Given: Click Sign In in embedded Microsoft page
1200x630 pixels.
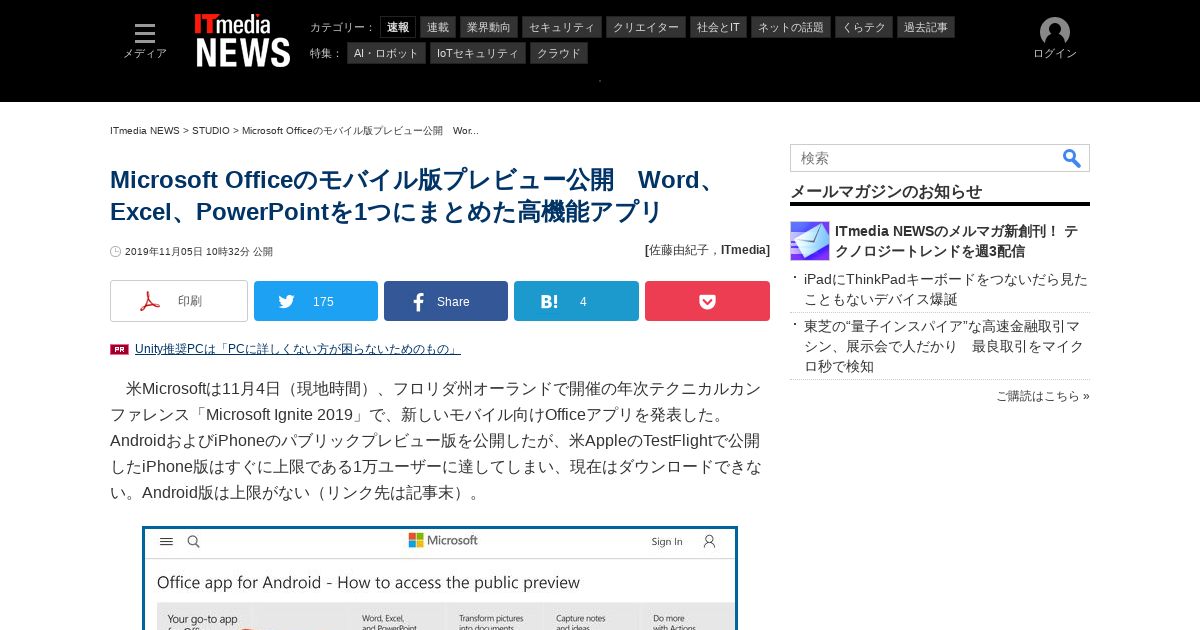Looking at the screenshot, I should point(667,541).
